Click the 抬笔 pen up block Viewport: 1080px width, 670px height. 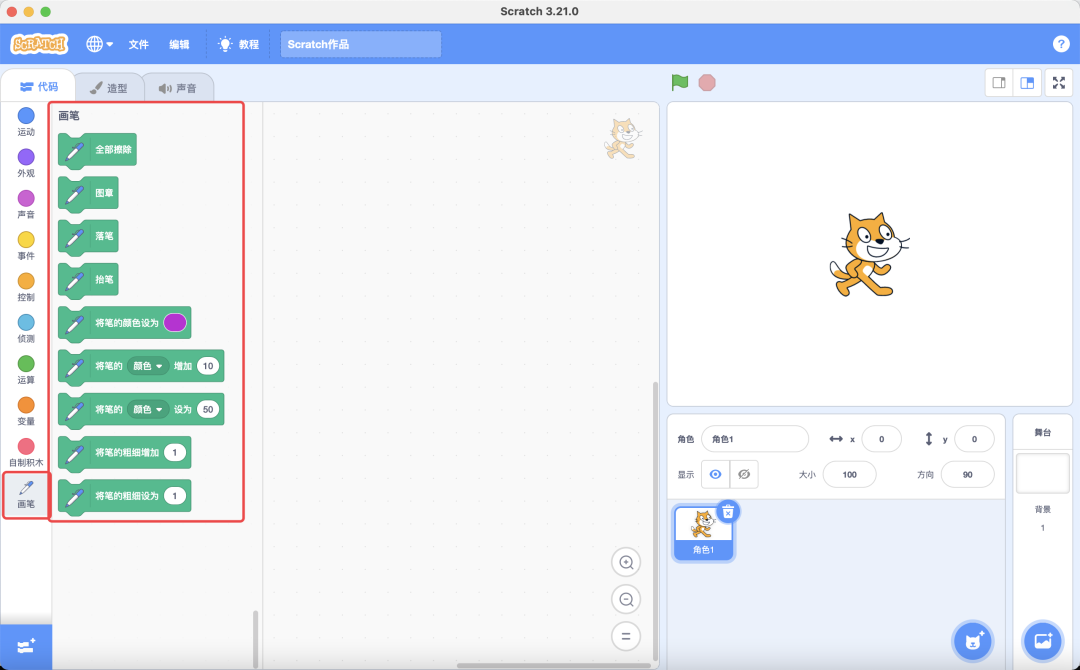(88, 280)
